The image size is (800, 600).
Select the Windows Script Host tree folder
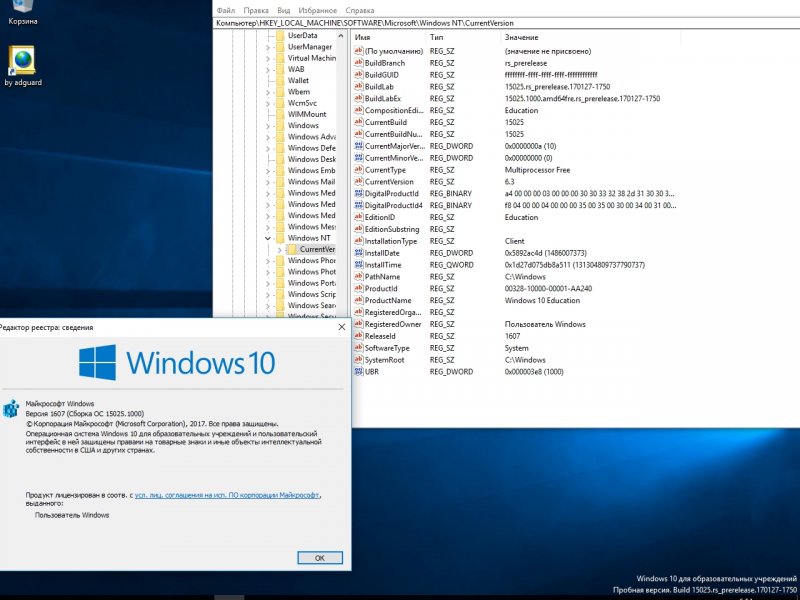311,294
